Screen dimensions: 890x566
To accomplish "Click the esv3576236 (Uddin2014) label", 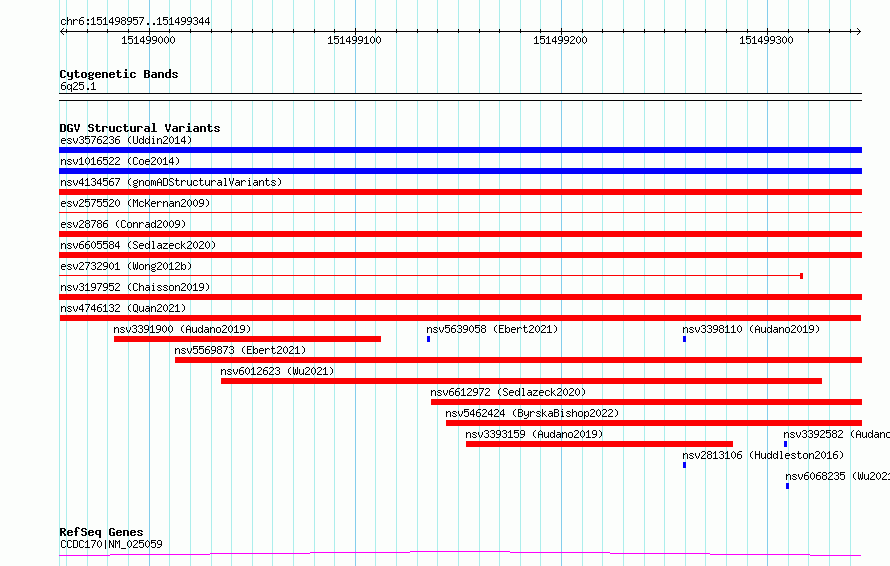I will 126,140.
